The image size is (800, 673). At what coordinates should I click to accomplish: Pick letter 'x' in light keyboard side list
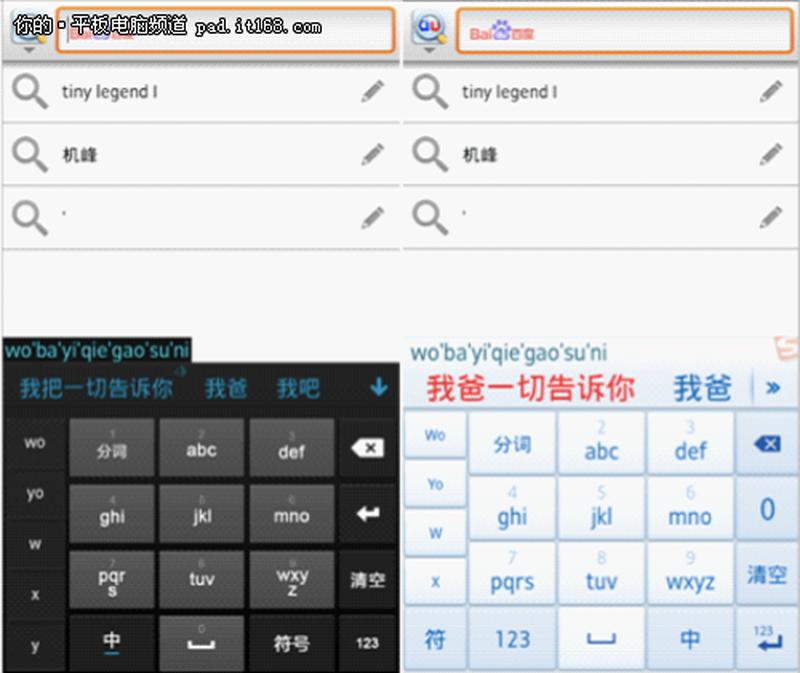pos(435,581)
